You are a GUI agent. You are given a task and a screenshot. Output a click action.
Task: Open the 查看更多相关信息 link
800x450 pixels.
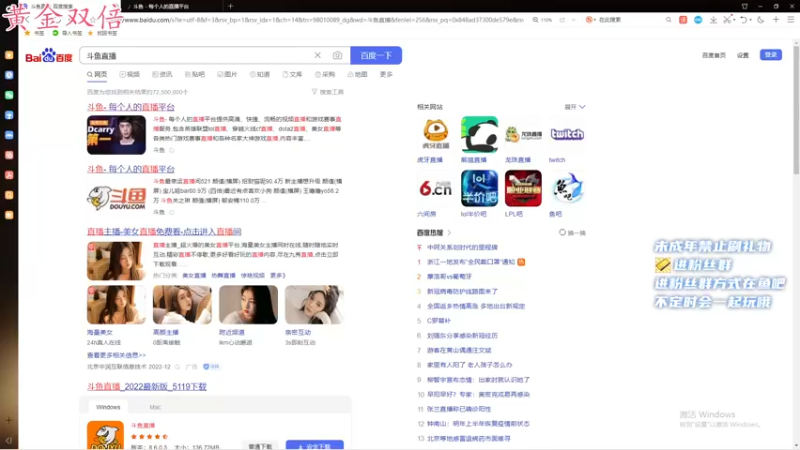point(116,355)
